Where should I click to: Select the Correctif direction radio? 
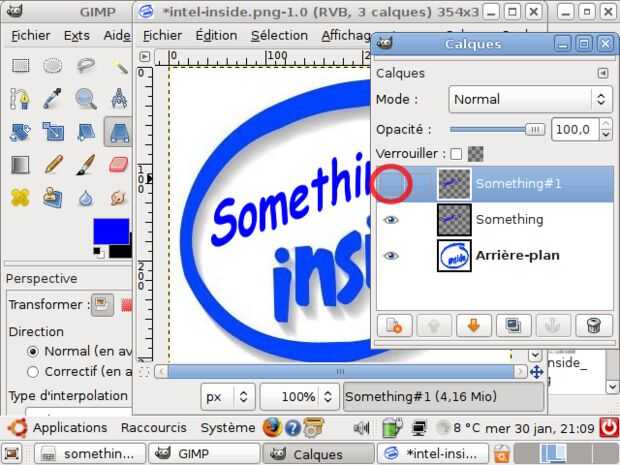(33, 372)
